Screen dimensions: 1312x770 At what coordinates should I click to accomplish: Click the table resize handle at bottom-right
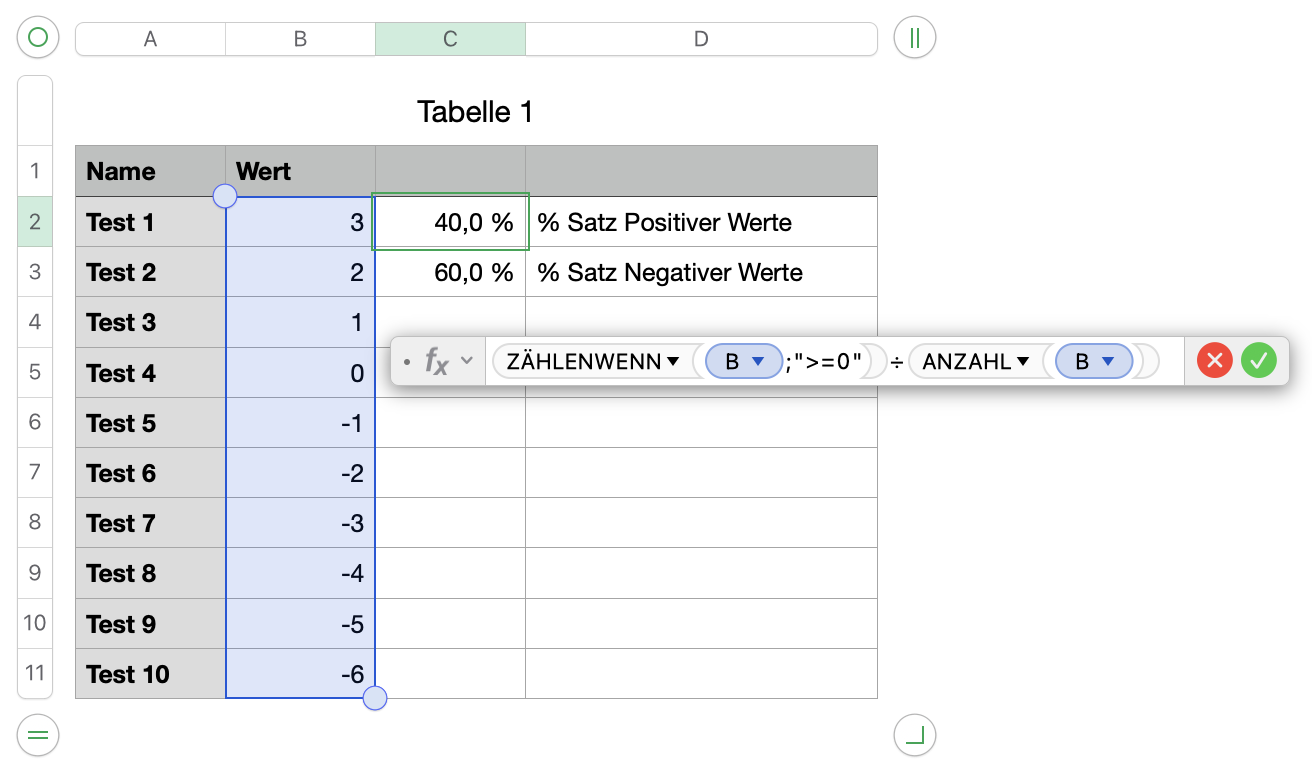click(914, 736)
